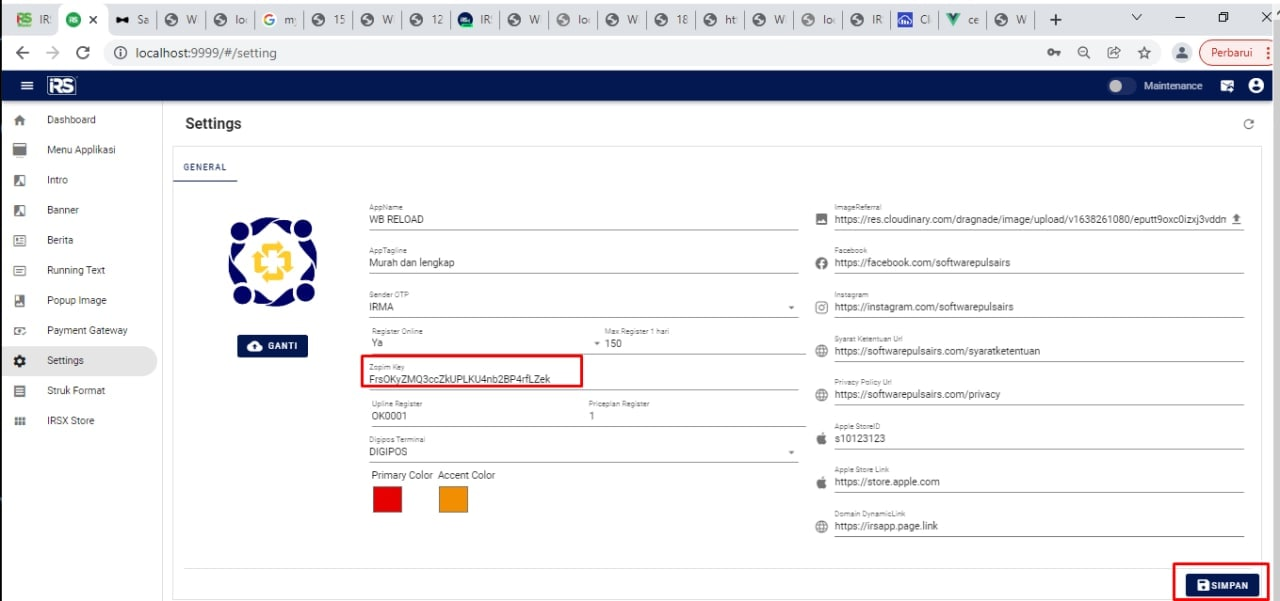
Task: Click the upload icon for ImageReferral
Action: (x=1236, y=219)
